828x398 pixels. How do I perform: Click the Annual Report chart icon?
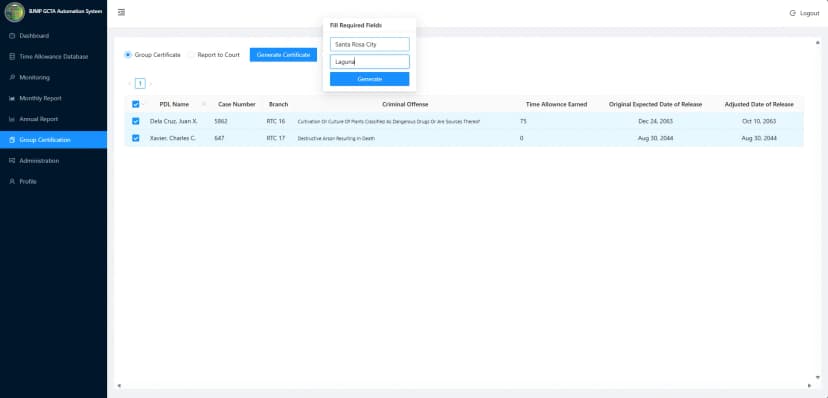[x=12, y=119]
